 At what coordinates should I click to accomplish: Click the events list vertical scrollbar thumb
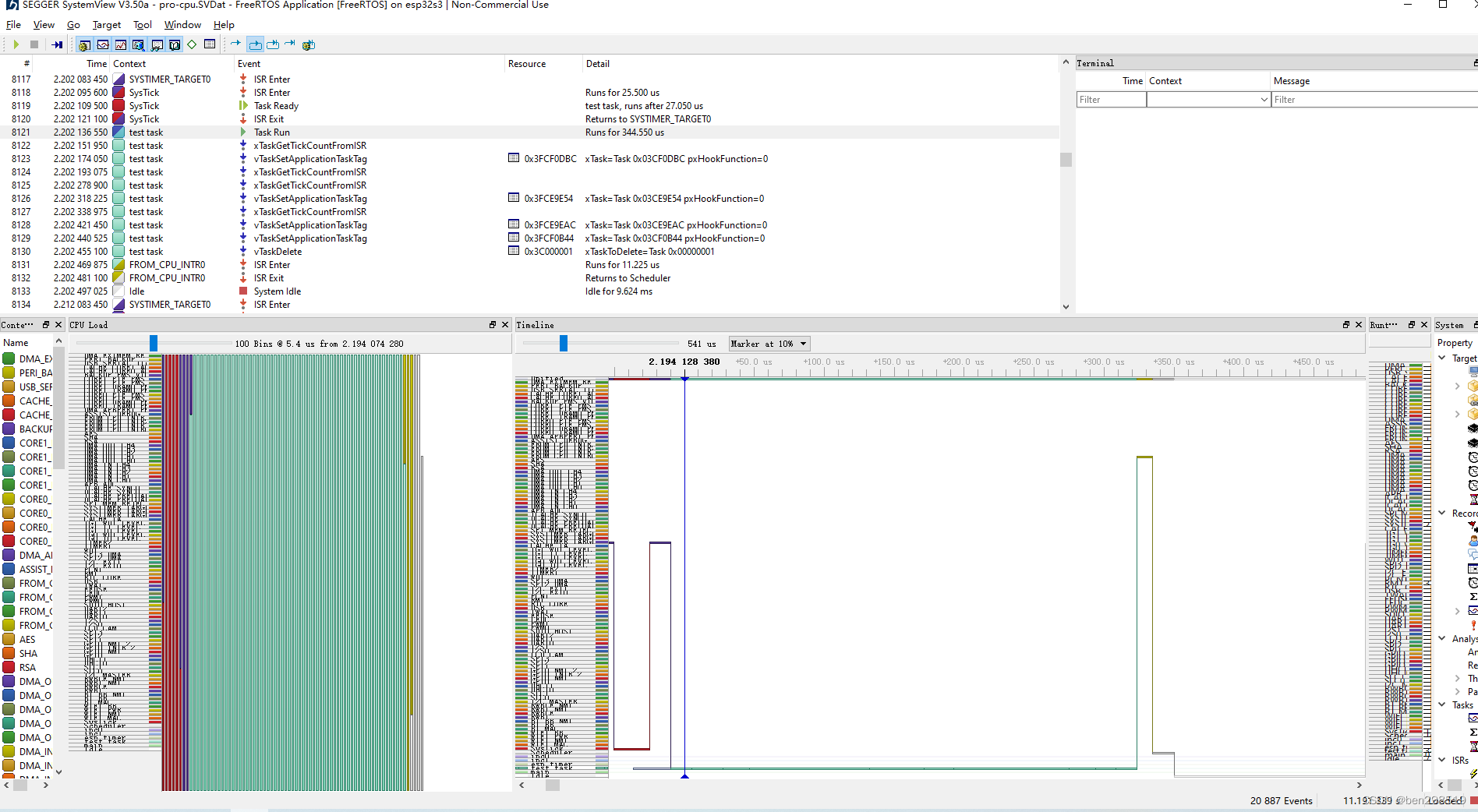1066,160
